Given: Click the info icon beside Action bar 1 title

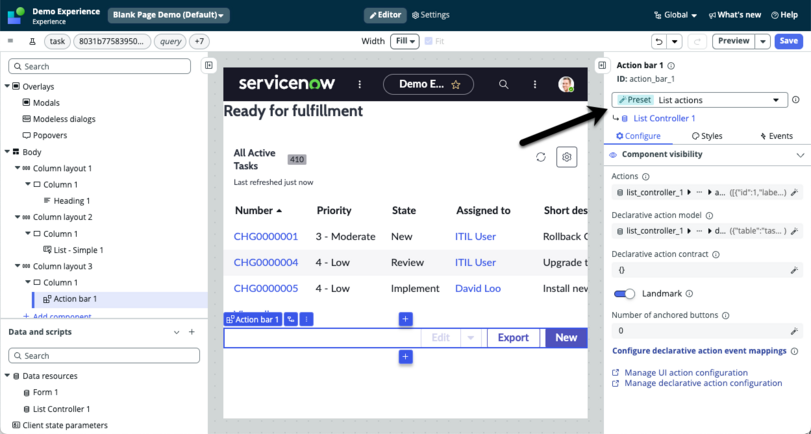Looking at the screenshot, I should 671,66.
